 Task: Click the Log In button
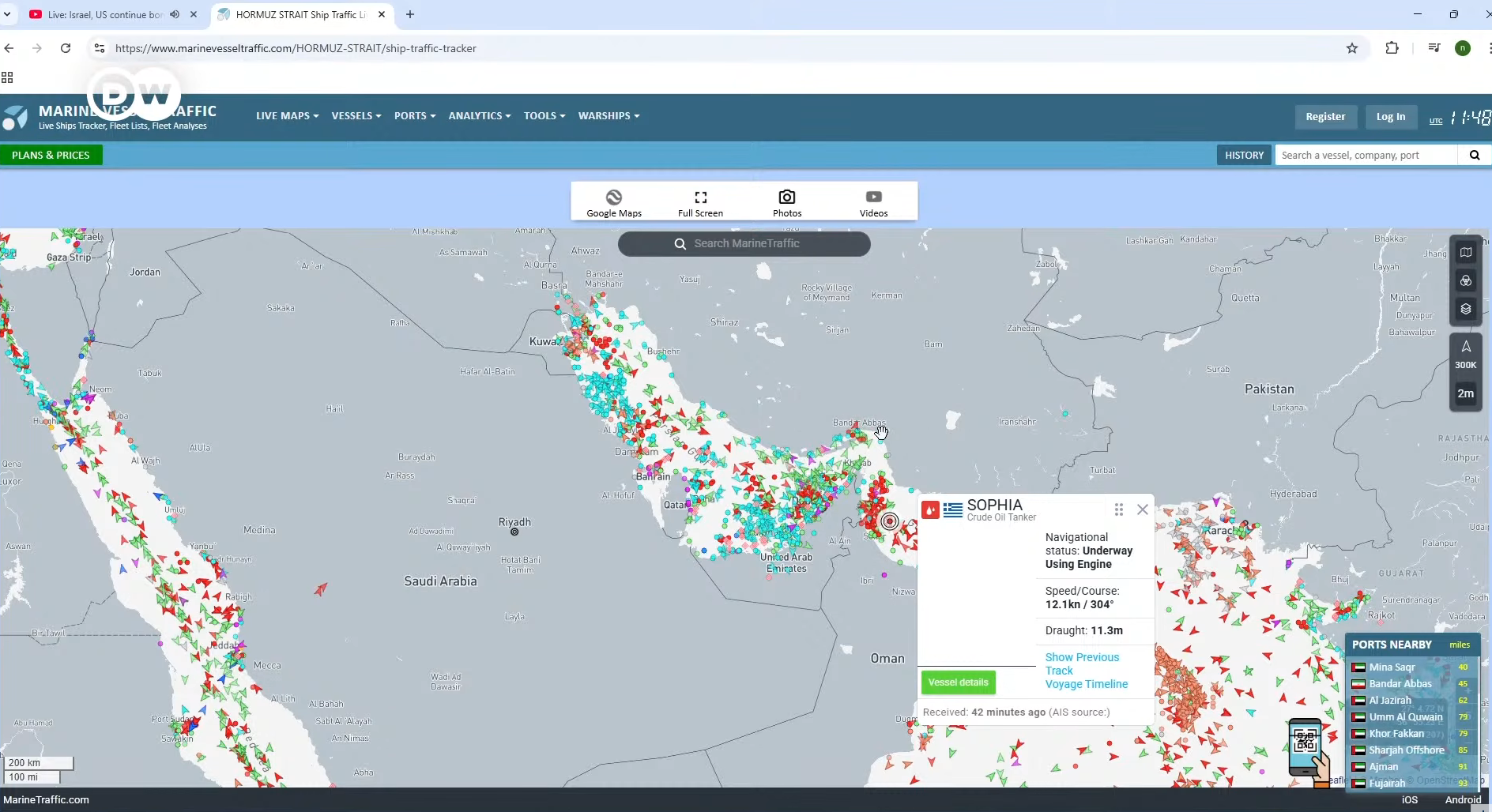point(1391,116)
